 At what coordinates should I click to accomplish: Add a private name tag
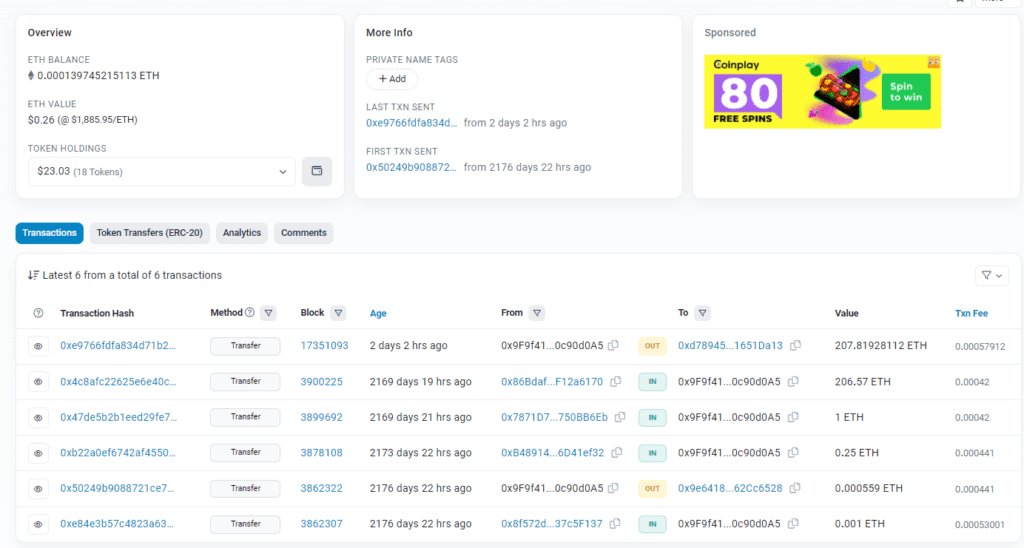[x=392, y=79]
